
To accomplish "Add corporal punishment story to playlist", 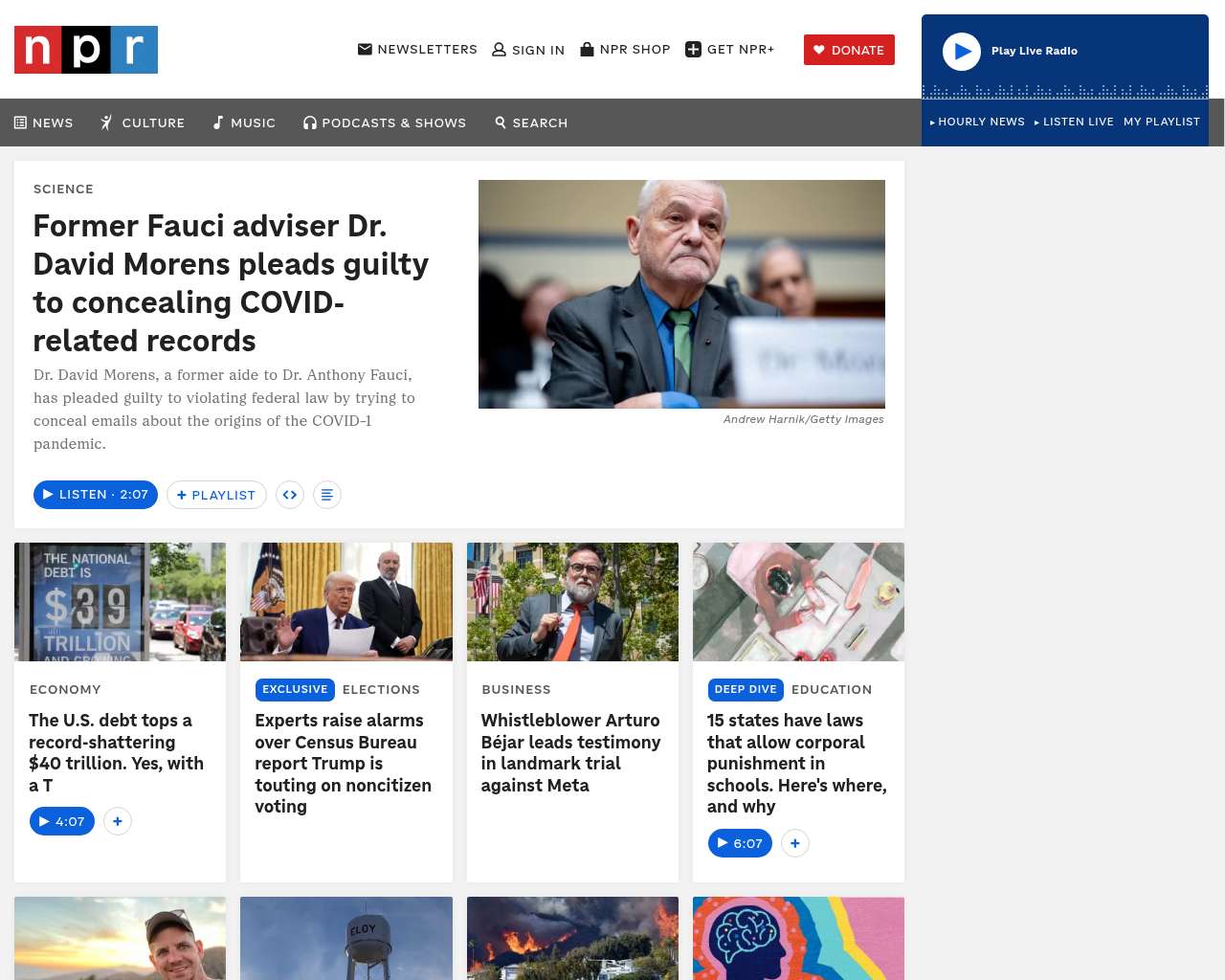I will [795, 843].
